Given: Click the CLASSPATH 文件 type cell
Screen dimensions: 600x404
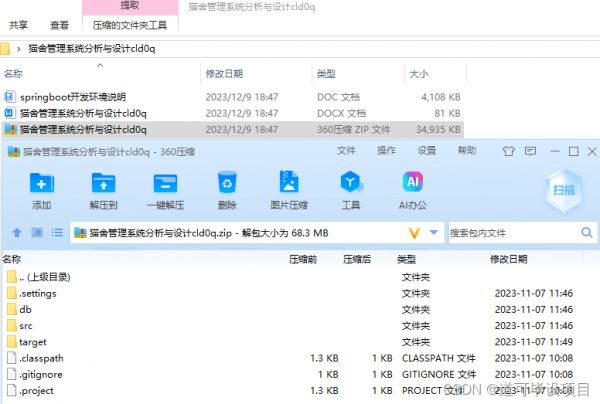Looking at the screenshot, I should point(439,358).
